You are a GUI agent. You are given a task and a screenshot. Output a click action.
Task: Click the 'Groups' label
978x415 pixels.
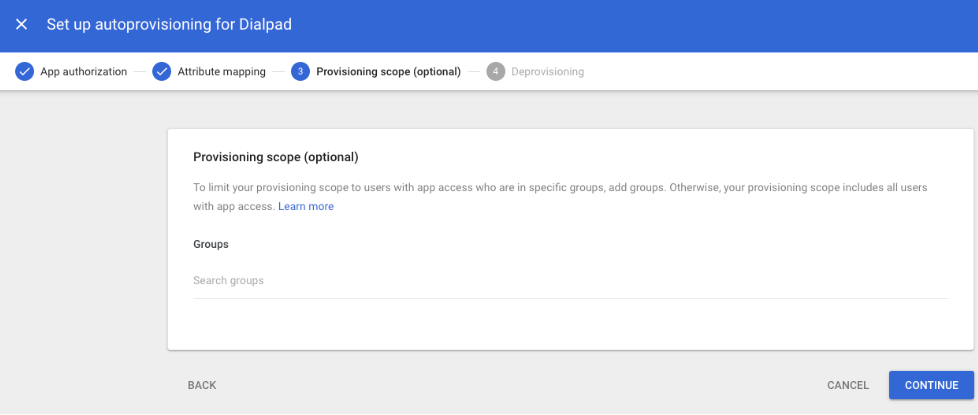(211, 244)
